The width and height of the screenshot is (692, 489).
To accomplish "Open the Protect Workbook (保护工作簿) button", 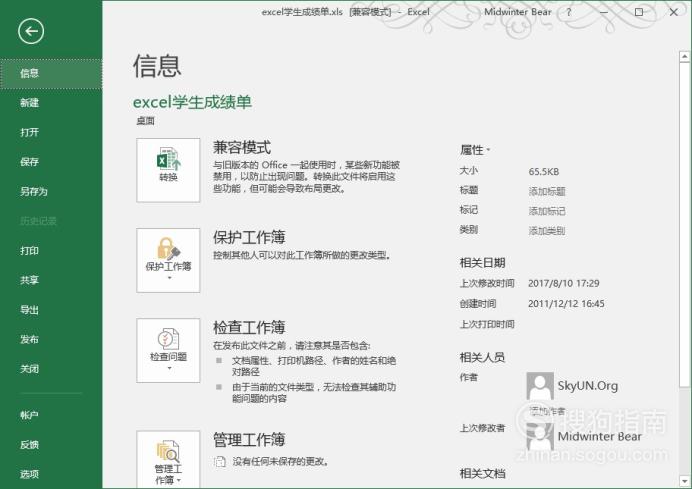I will (x=168, y=260).
